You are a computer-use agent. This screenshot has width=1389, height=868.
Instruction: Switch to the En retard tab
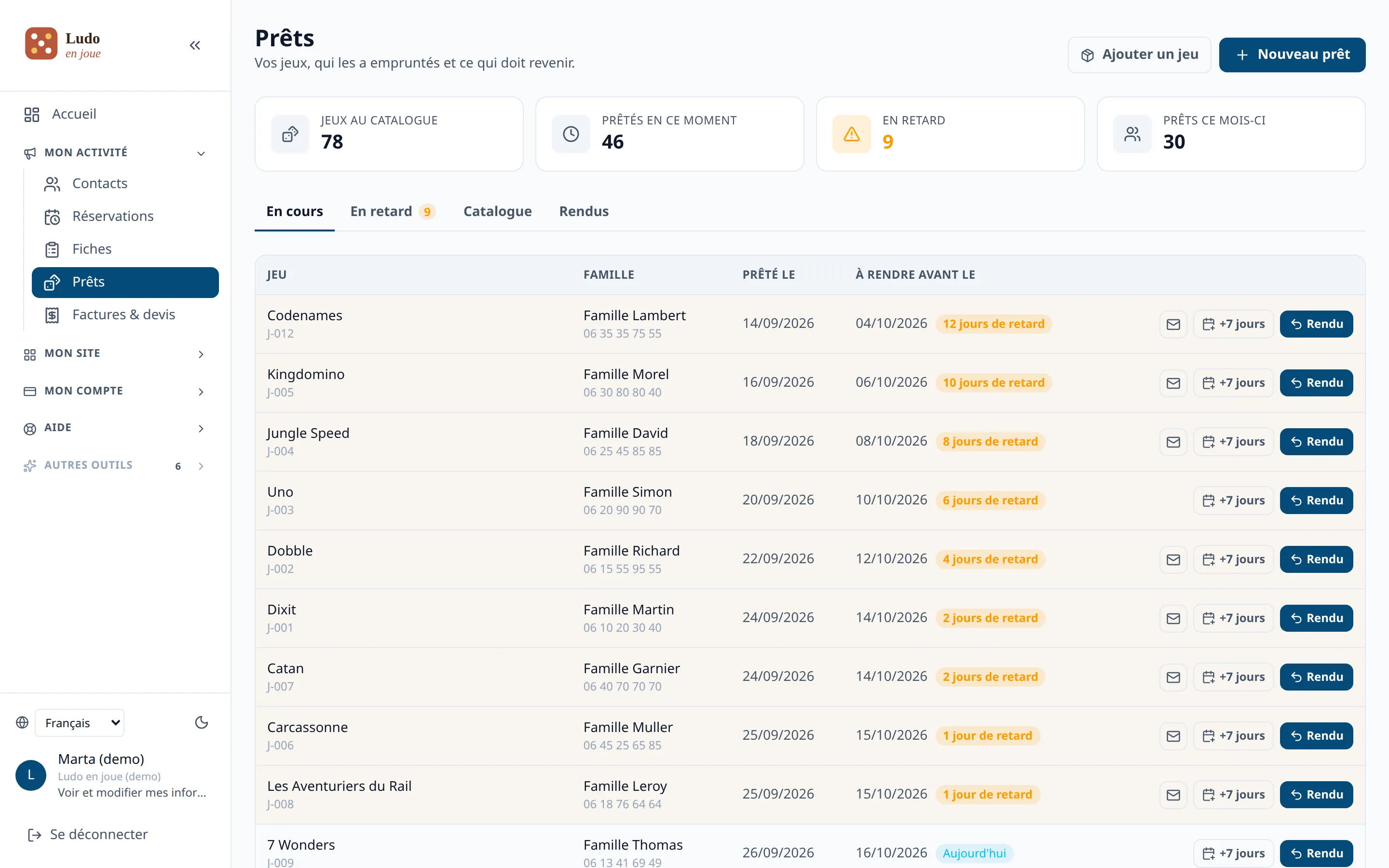pos(393,212)
